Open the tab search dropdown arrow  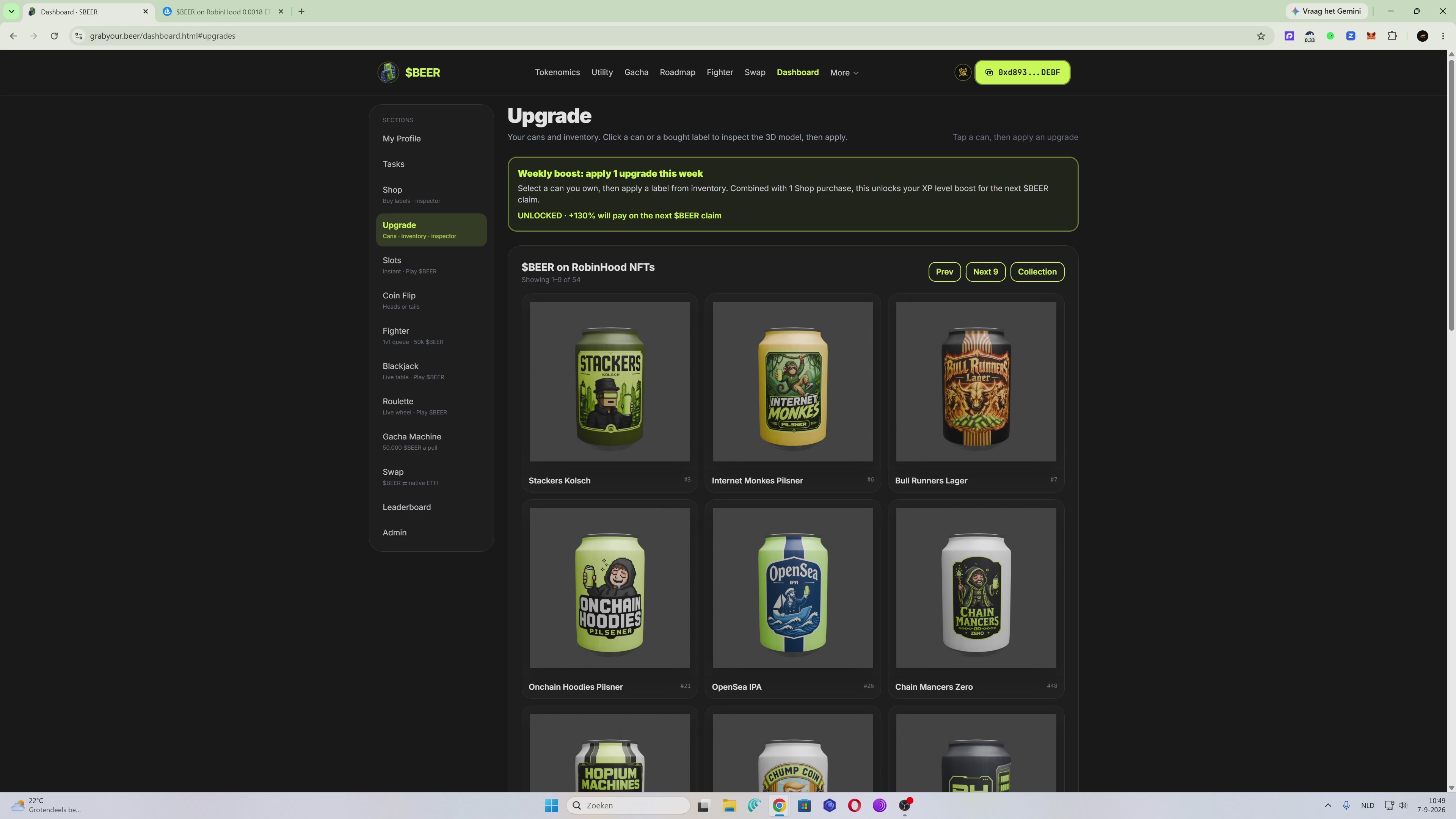point(11,11)
